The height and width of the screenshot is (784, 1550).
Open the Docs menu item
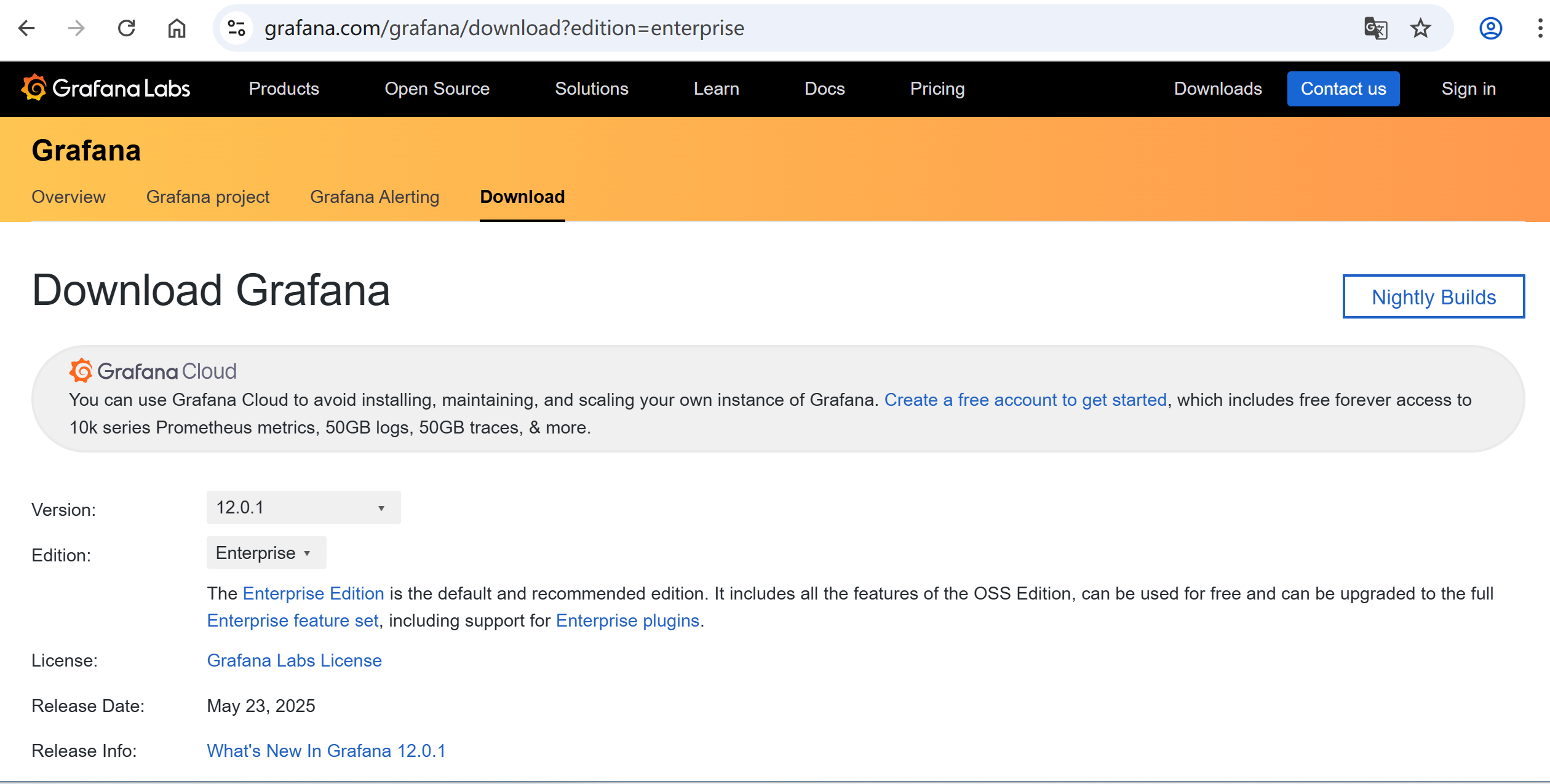click(825, 89)
